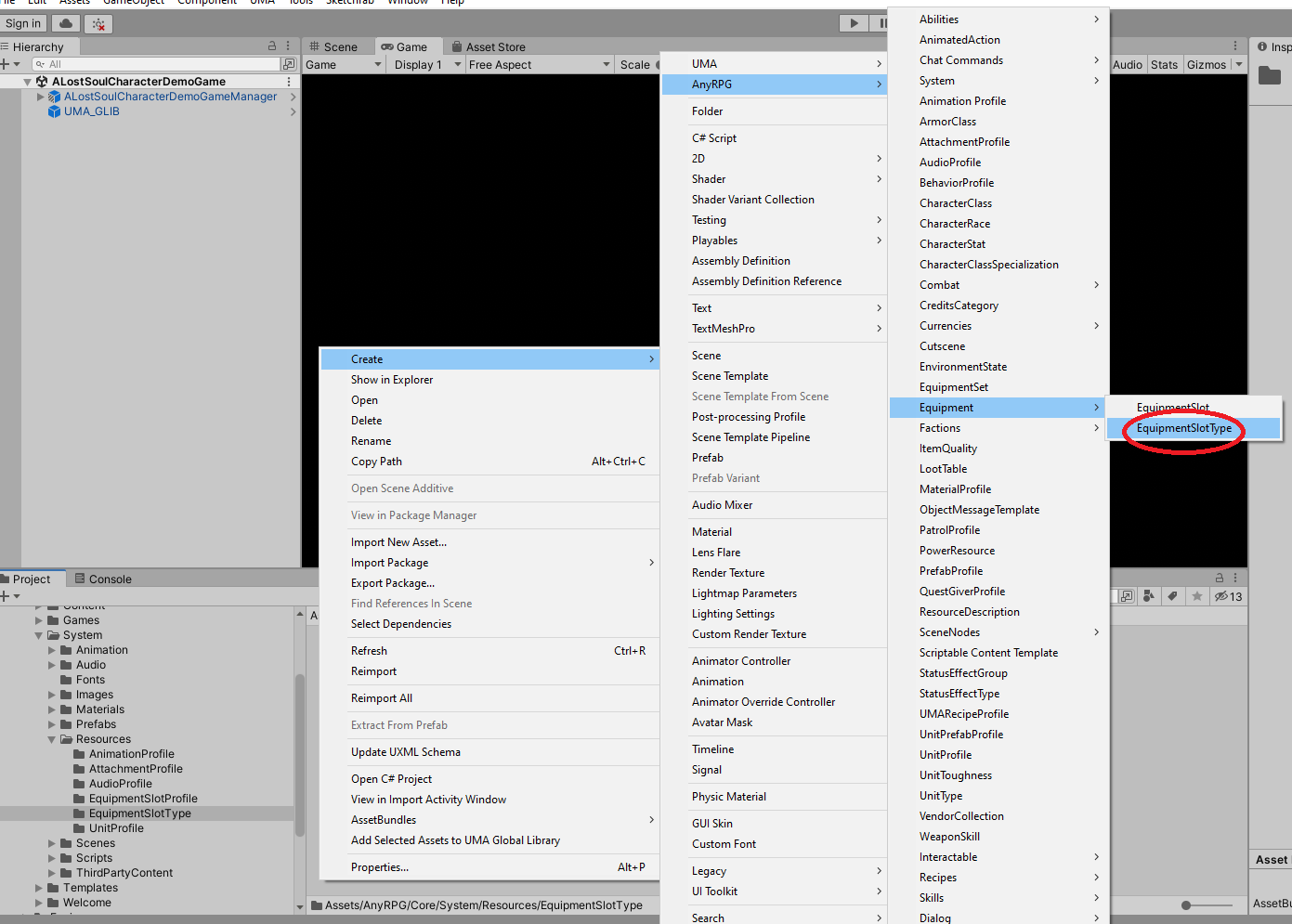
Task: Open the Factions submenu
Action: pyautogui.click(x=998, y=428)
